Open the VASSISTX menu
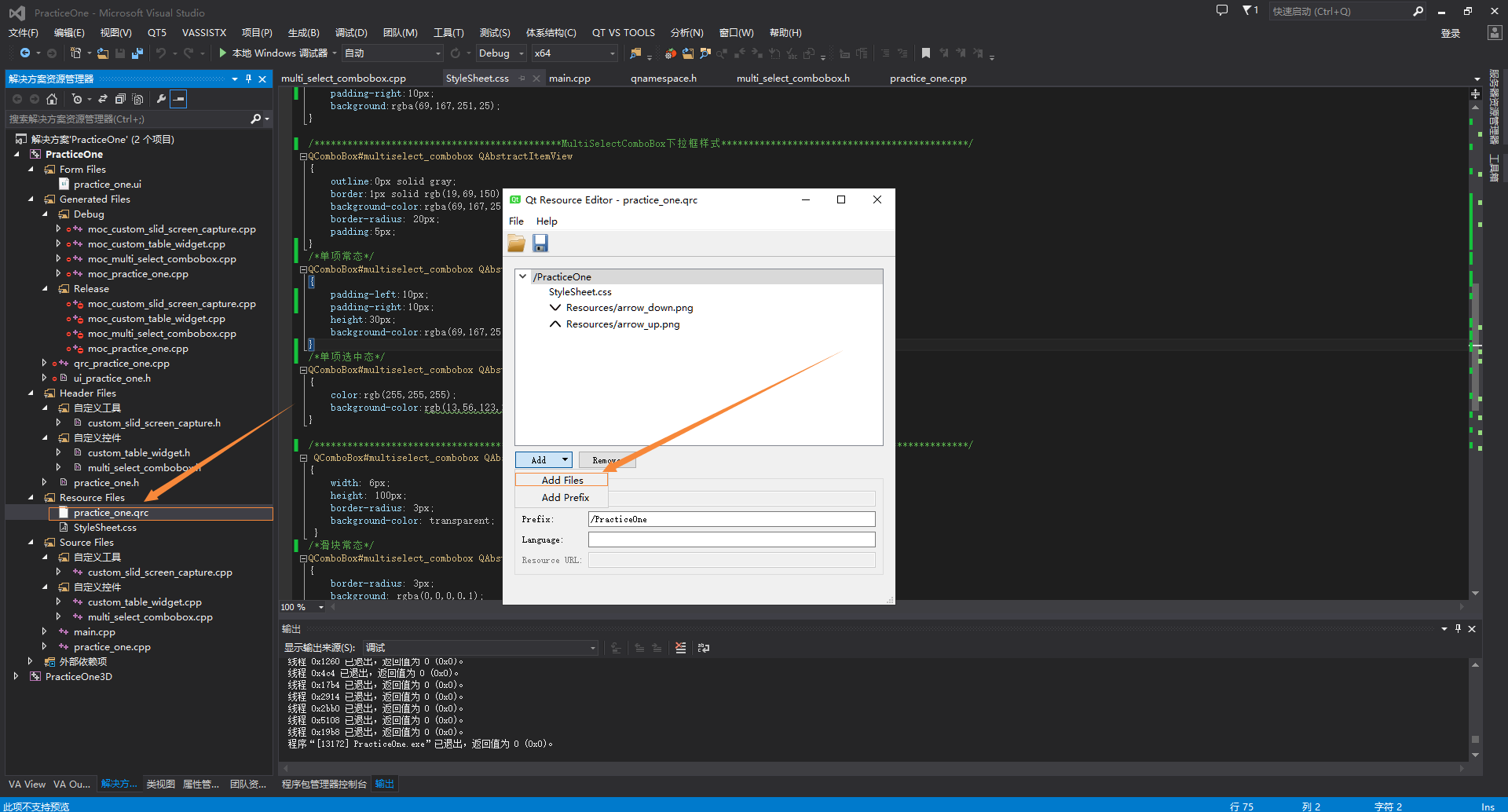 204,33
